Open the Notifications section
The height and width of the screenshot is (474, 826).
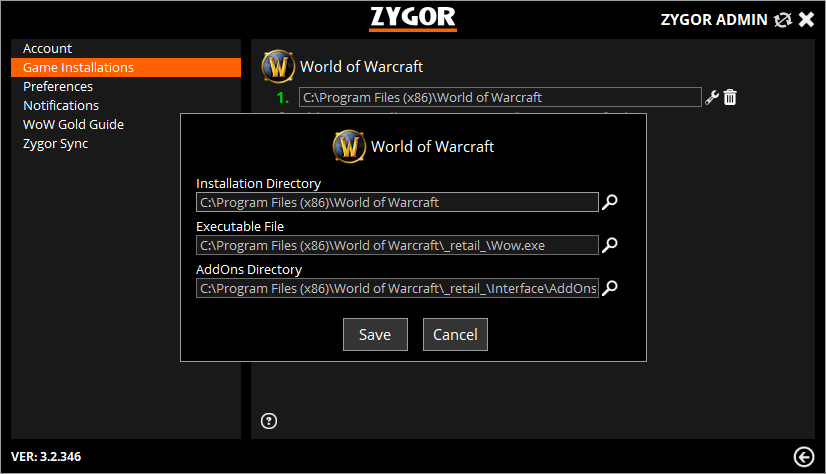tap(126, 105)
